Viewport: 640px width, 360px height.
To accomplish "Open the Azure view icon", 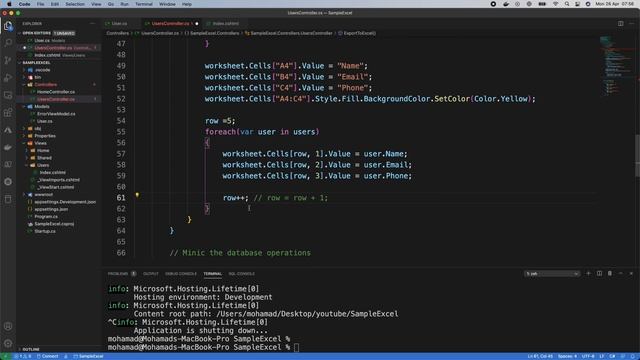I will (x=8, y=130).
